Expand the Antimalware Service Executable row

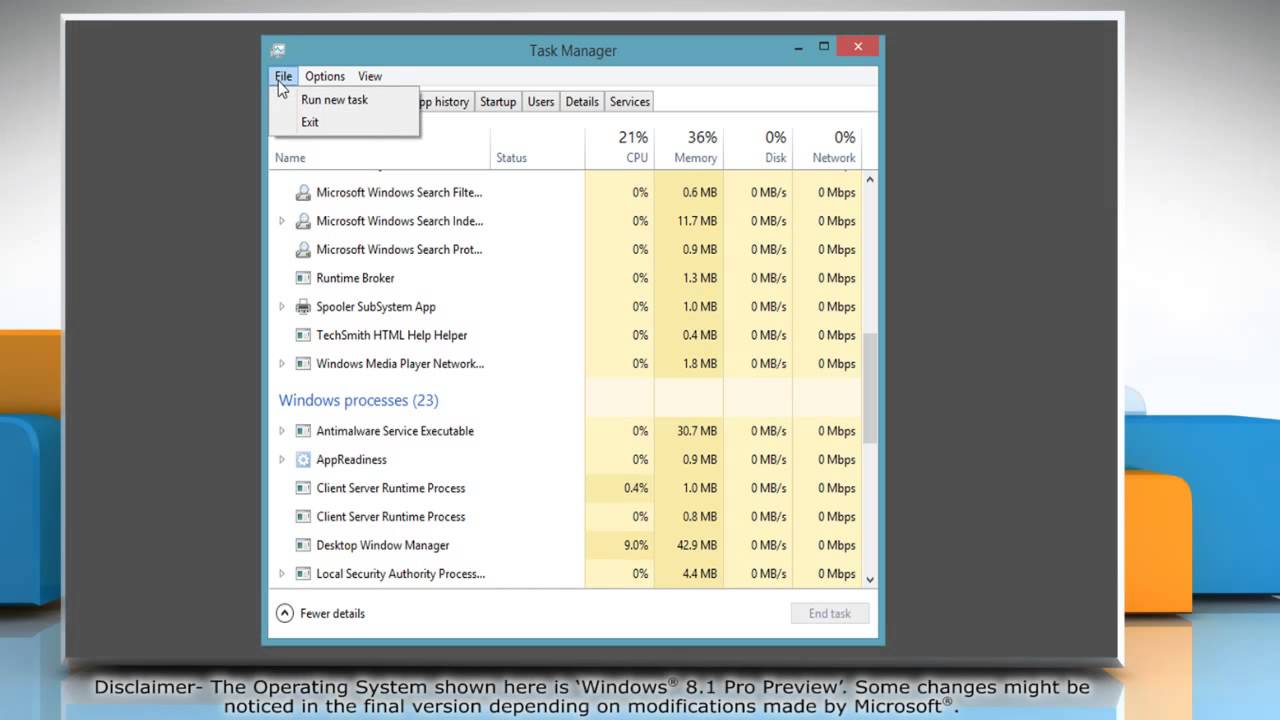(281, 431)
